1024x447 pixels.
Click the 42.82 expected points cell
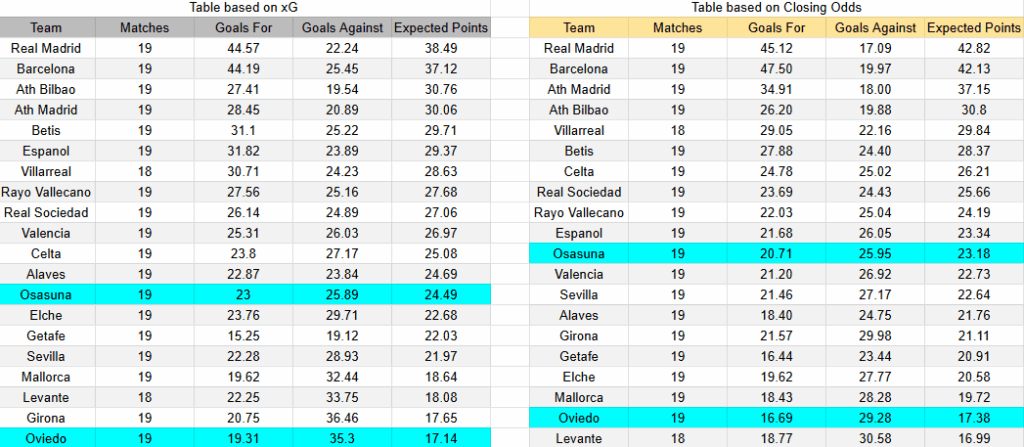click(x=974, y=49)
